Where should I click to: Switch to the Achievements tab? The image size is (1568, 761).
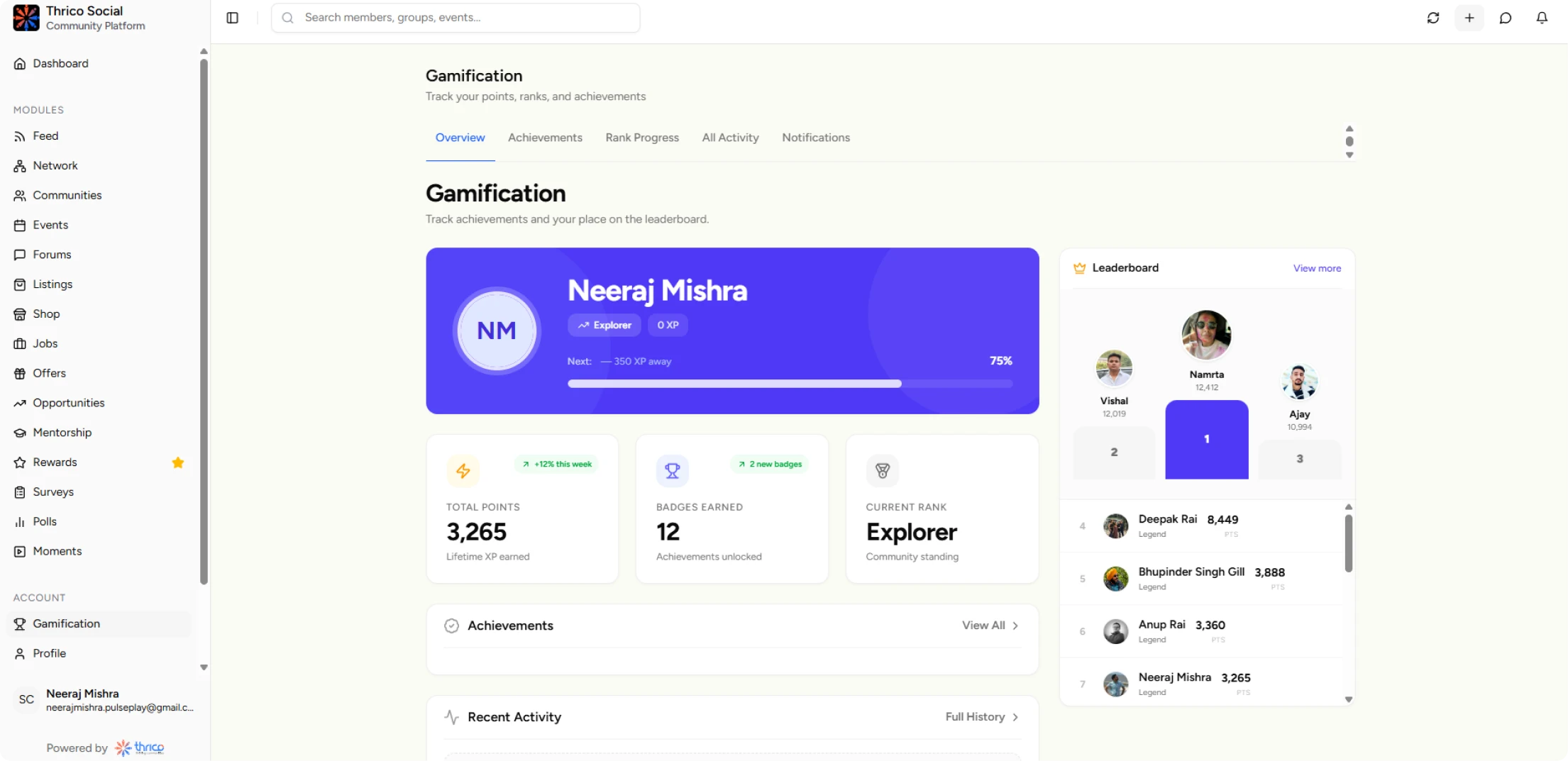[545, 138]
